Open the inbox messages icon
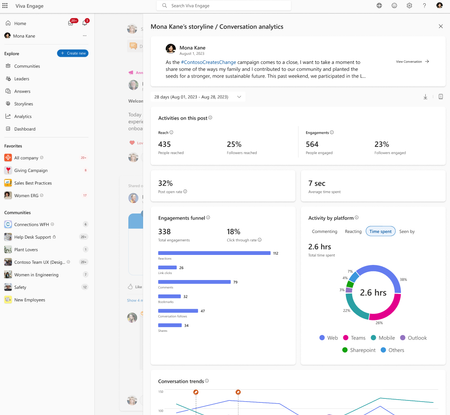This screenshot has height=415, width=450. click(71, 23)
